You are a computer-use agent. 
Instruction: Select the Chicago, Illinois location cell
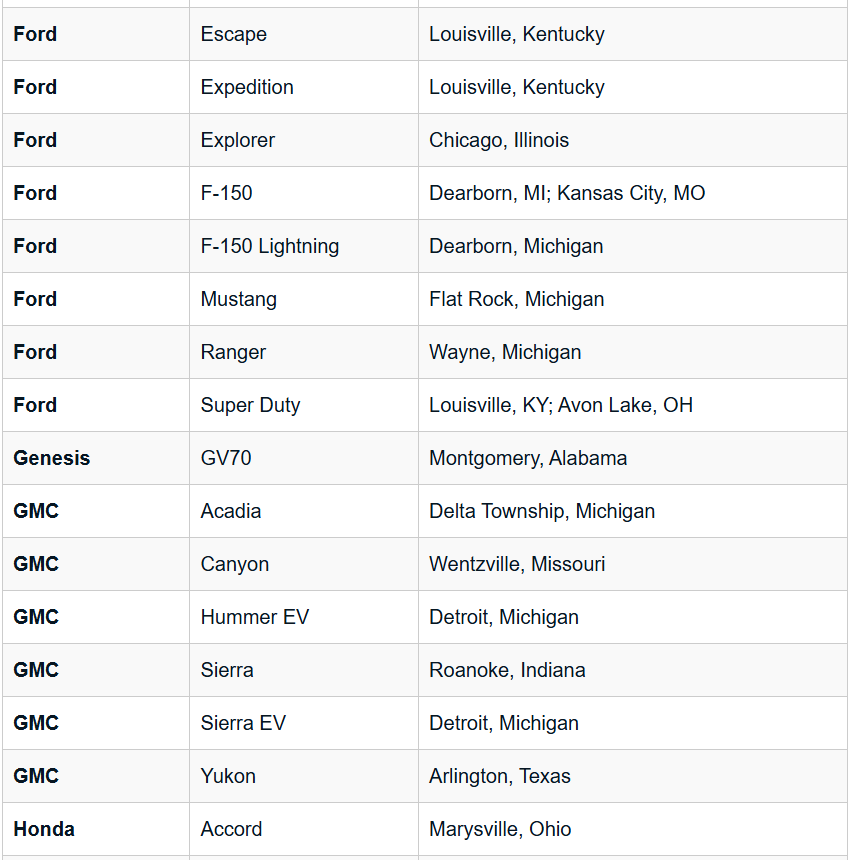pos(499,140)
